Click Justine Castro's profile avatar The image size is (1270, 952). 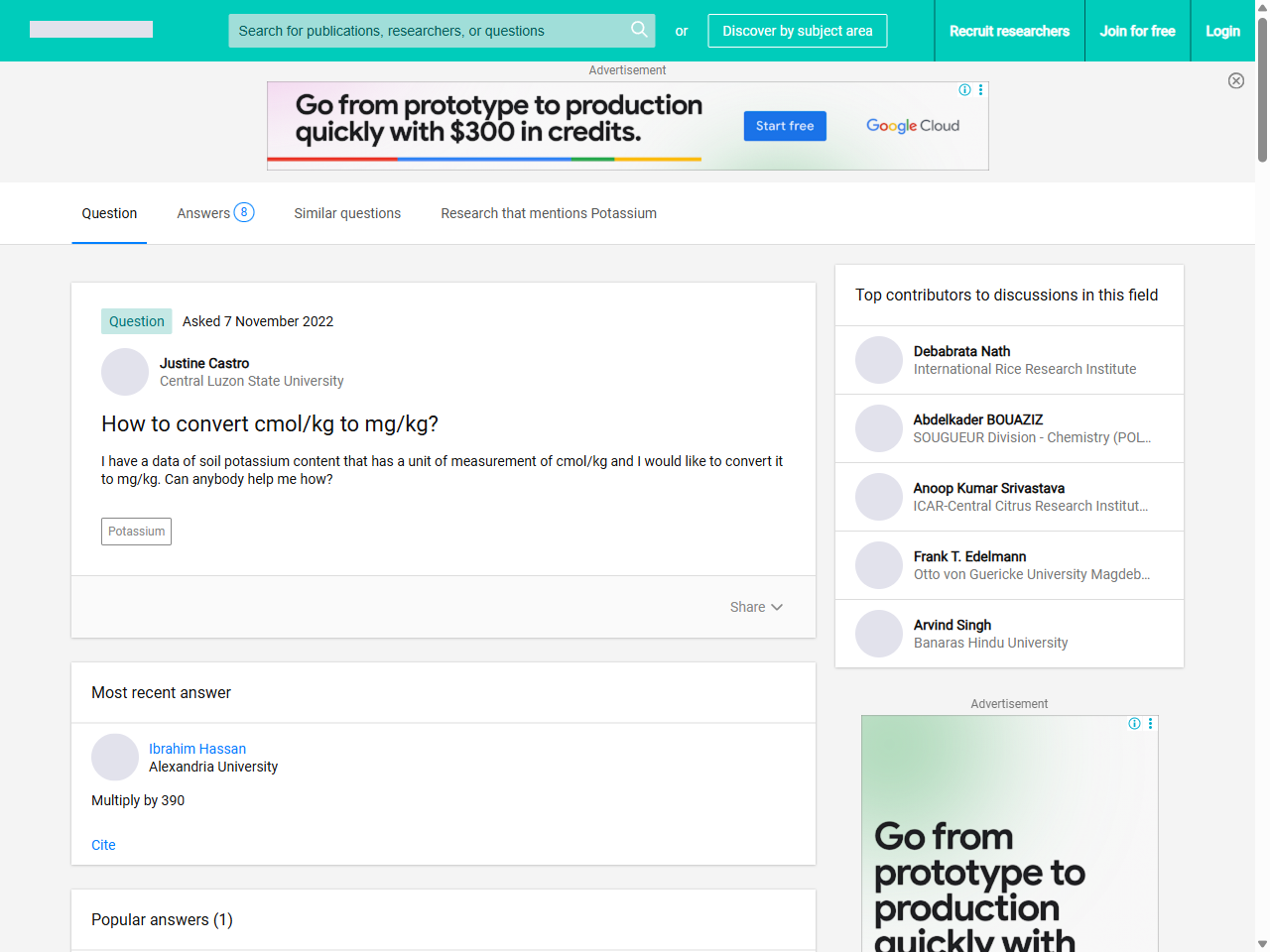click(x=124, y=372)
